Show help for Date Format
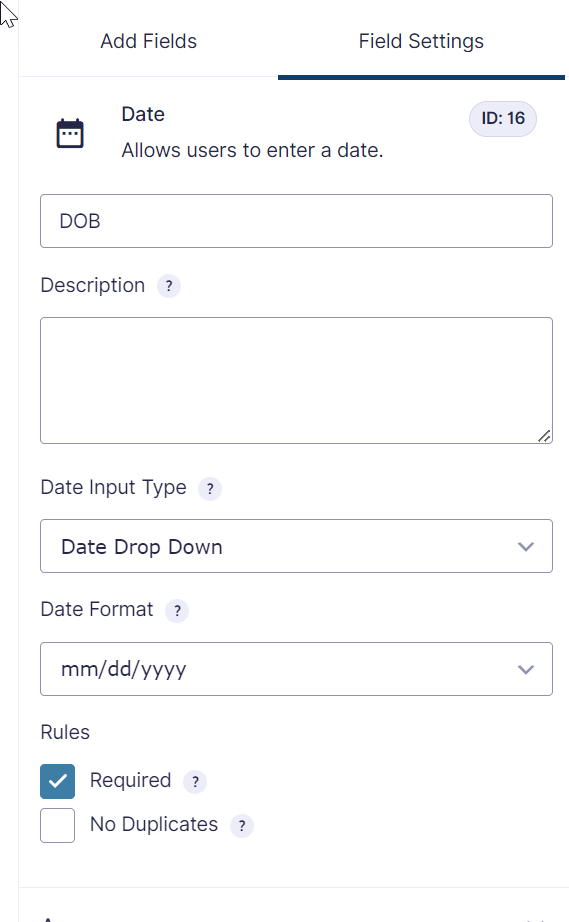 (177, 611)
